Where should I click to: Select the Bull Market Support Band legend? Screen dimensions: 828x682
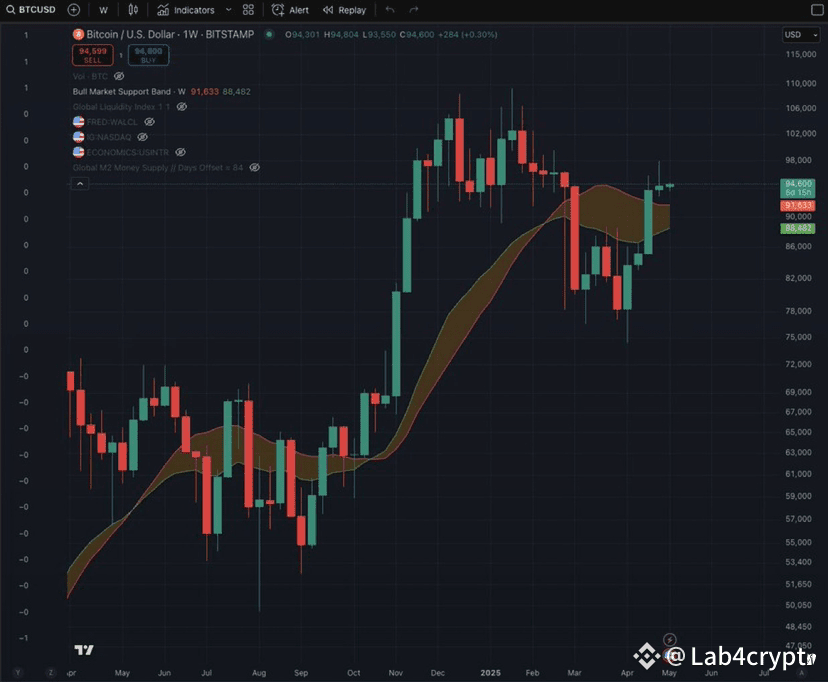pyautogui.click(x=129, y=91)
